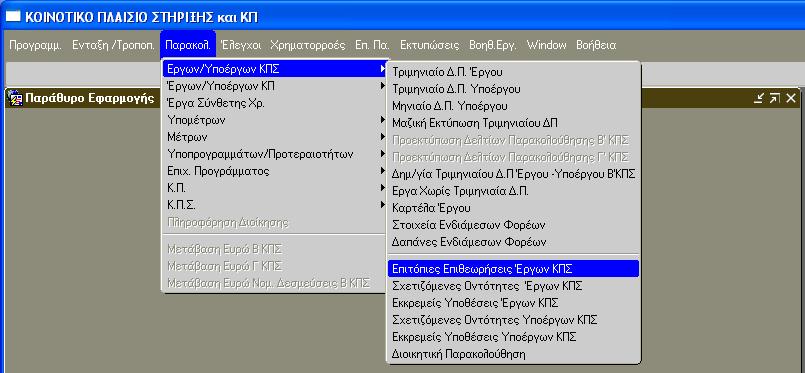Open the Χρηματορροές menu

[x=308, y=45]
